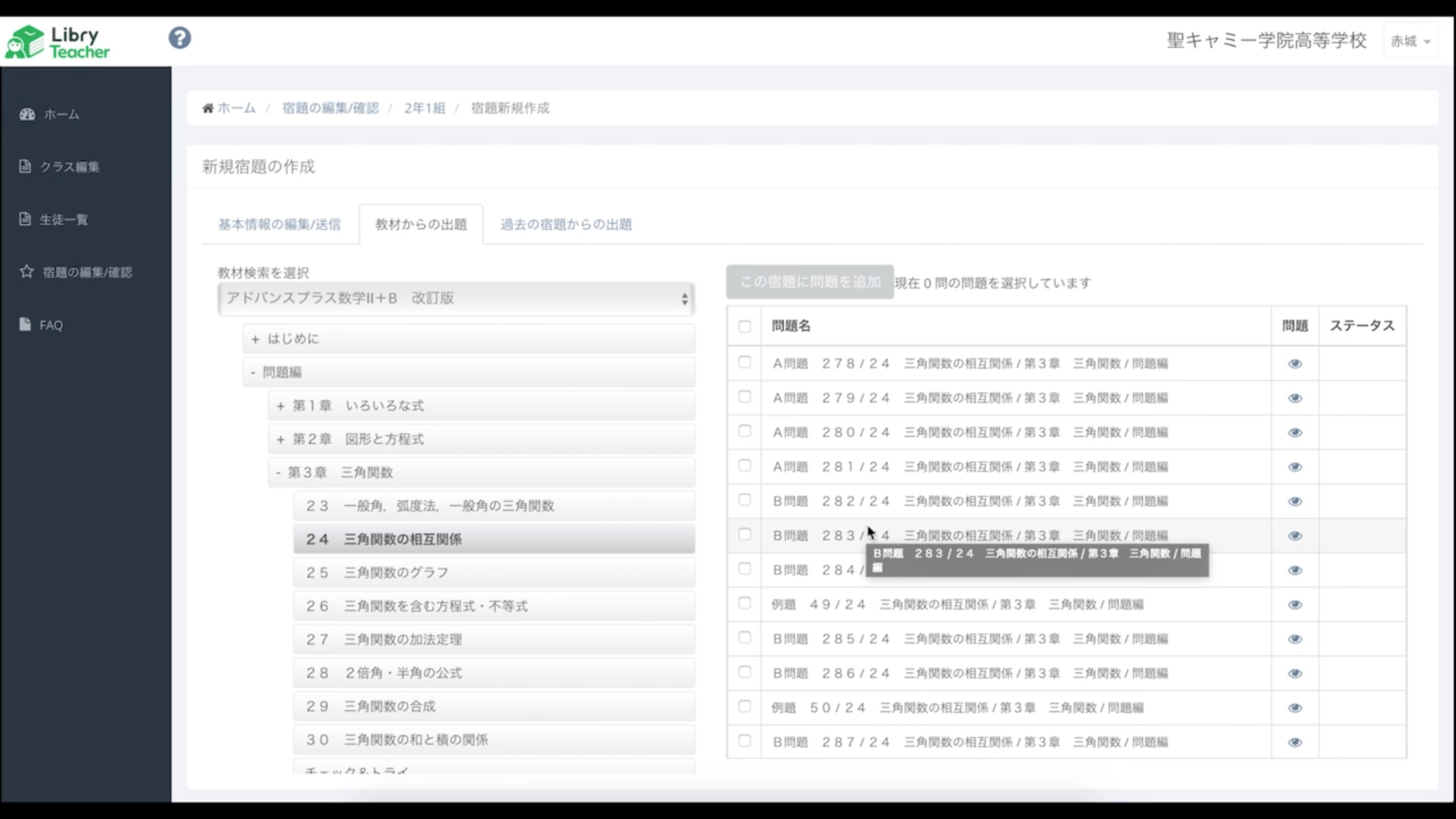Click the 2年1組 breadcrumb link
The image size is (1456, 819).
(424, 108)
